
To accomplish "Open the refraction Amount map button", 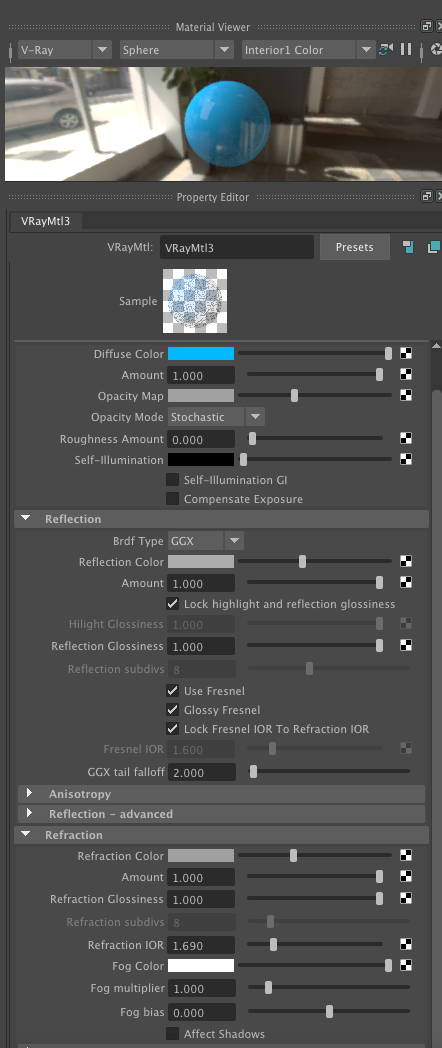I will [406, 876].
